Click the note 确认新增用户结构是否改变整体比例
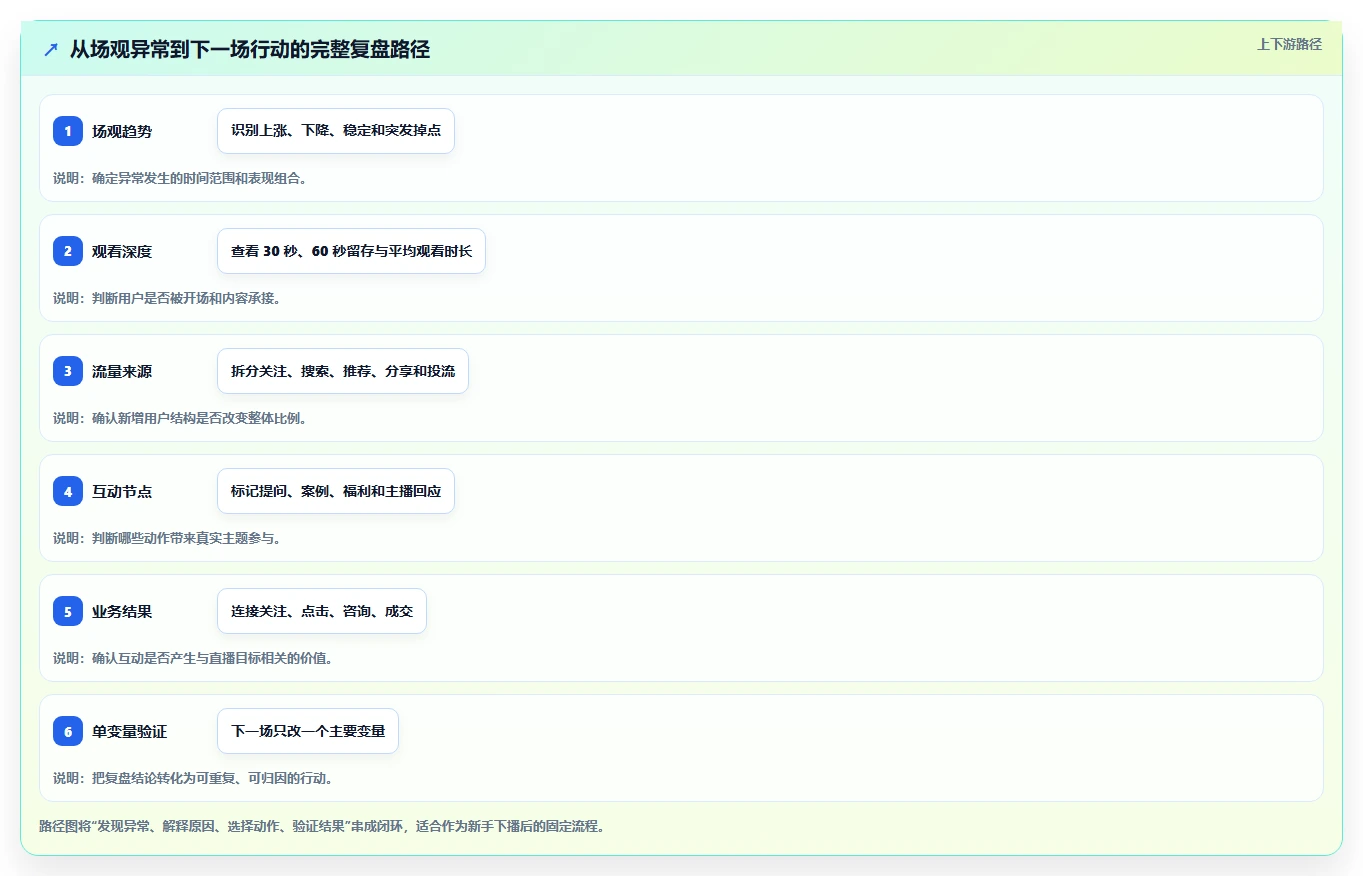 [179, 418]
